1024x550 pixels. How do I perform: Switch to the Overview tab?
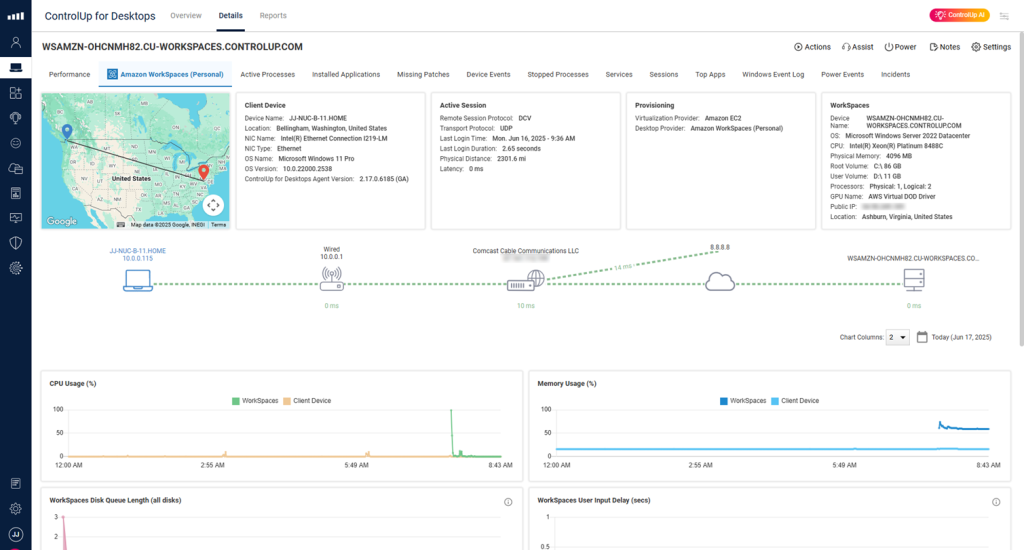[x=186, y=16]
